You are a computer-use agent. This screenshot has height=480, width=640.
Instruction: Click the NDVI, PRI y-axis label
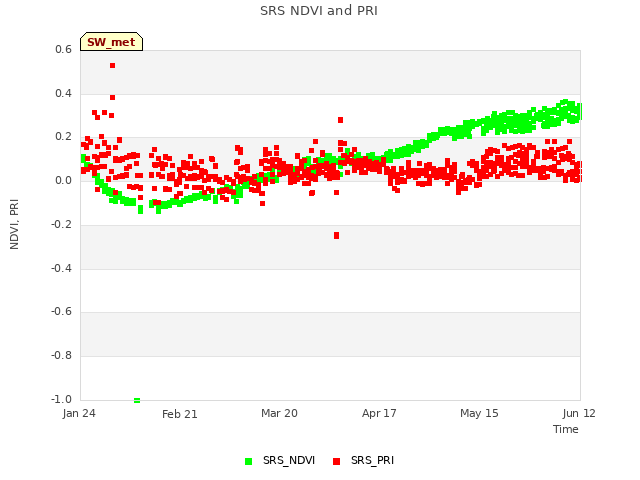[14, 224]
